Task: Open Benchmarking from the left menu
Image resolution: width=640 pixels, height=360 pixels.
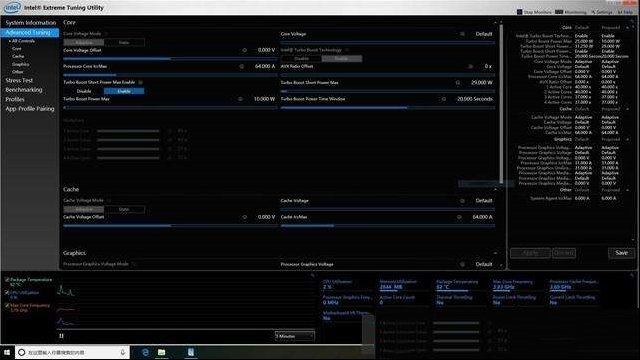Action: point(24,90)
